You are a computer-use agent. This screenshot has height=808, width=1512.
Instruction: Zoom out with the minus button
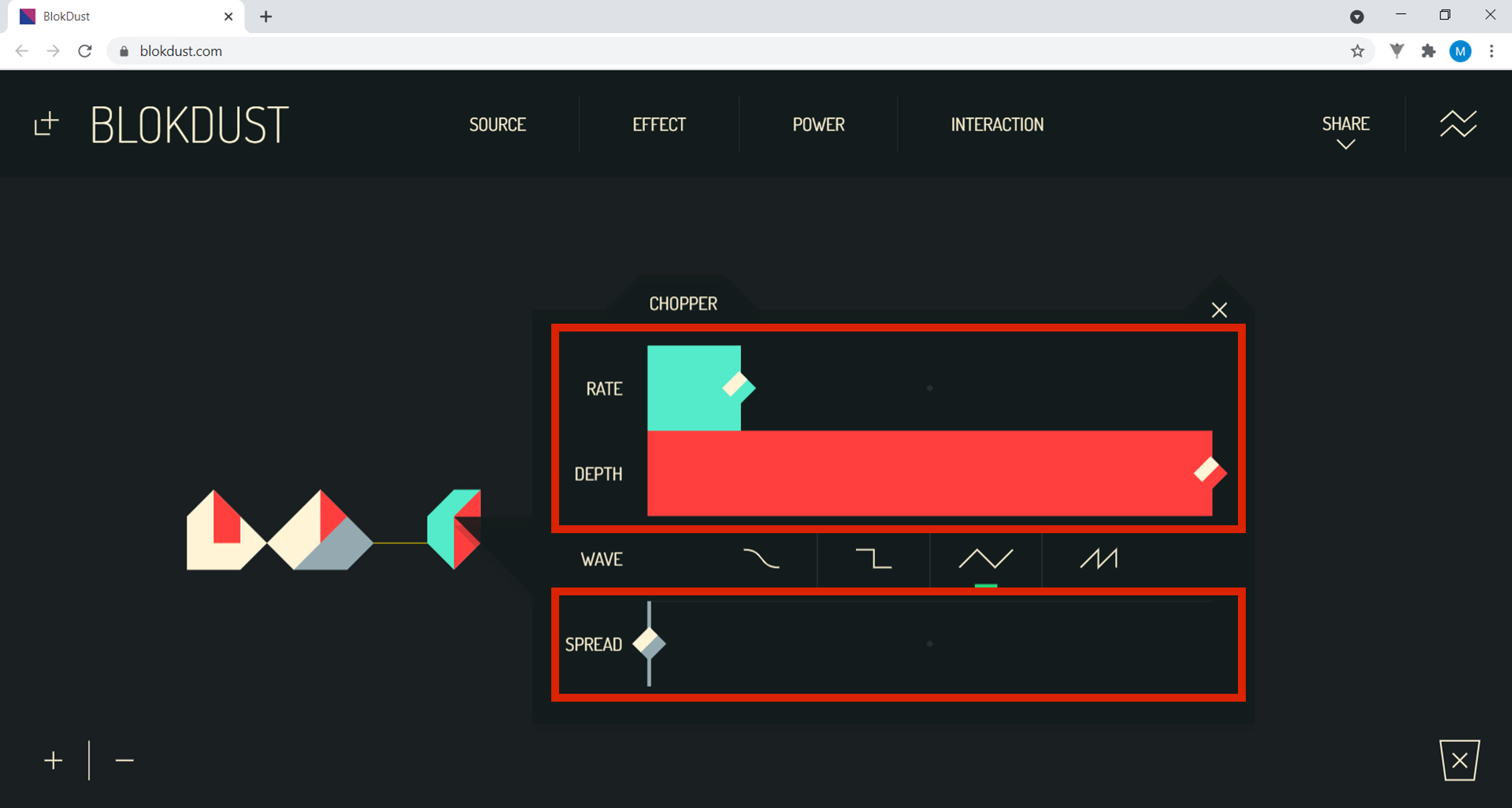124,761
